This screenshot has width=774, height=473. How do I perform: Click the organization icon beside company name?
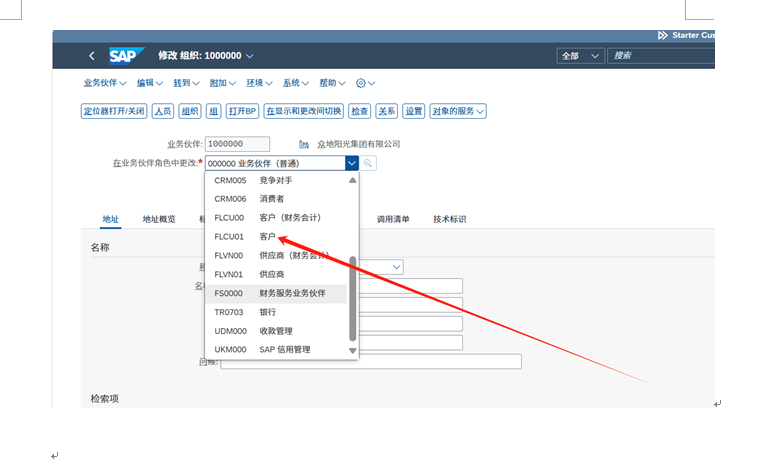tap(304, 144)
